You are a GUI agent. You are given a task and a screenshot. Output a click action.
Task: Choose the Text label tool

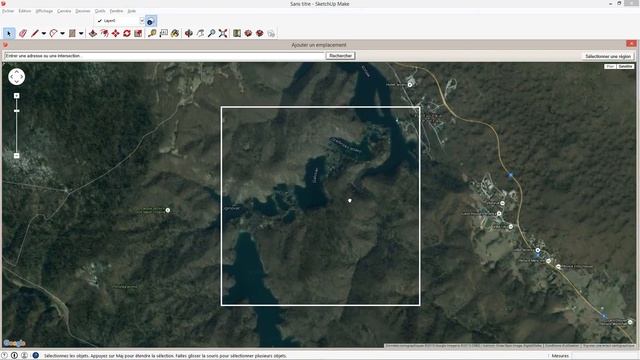tap(164, 33)
